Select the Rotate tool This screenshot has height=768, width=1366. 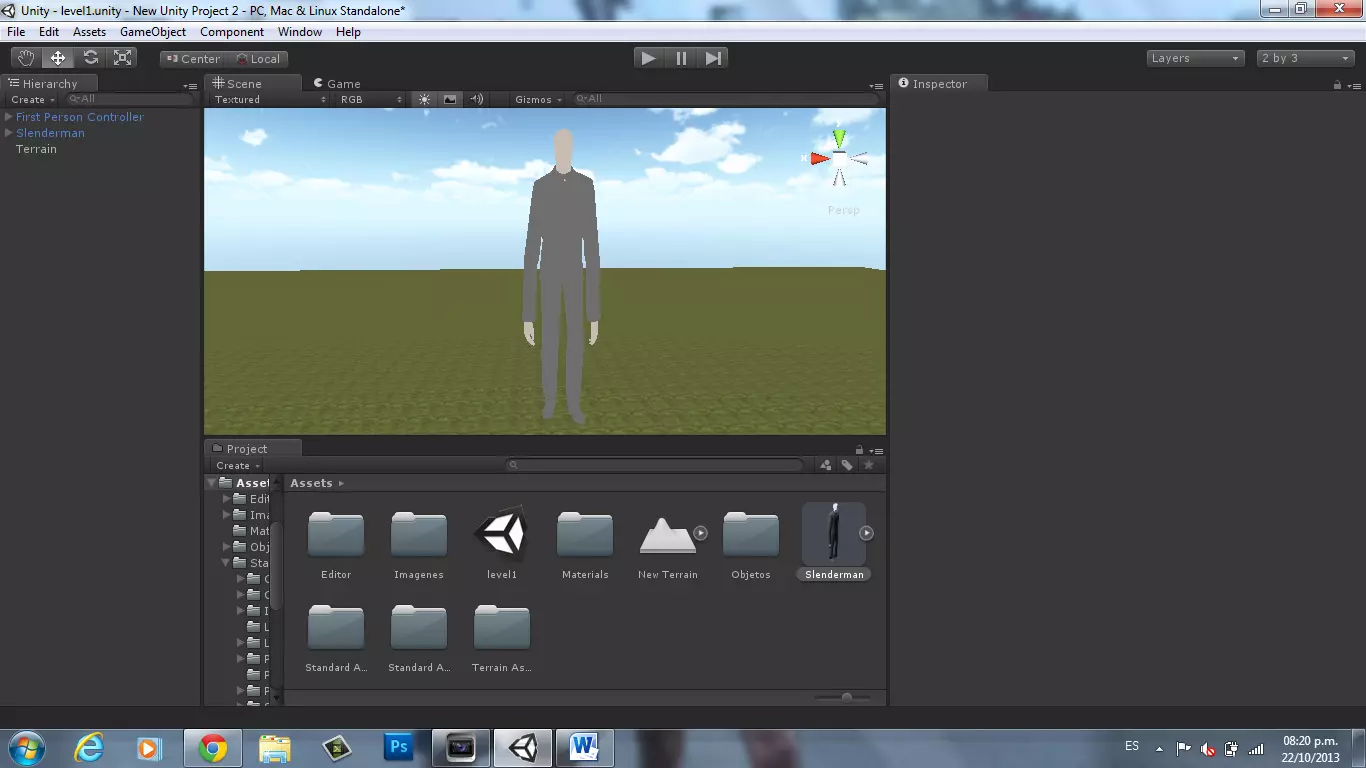[90, 58]
